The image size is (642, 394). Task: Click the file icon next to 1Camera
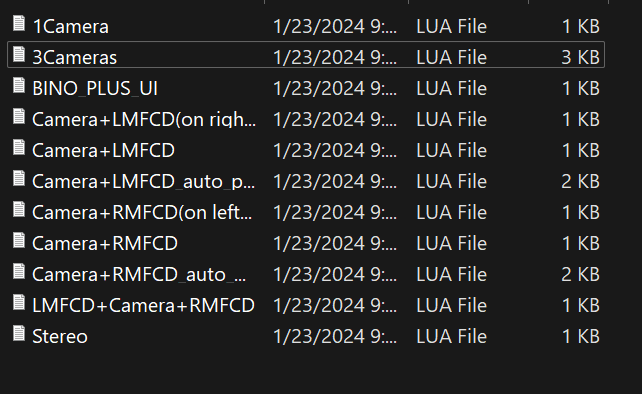coord(19,23)
